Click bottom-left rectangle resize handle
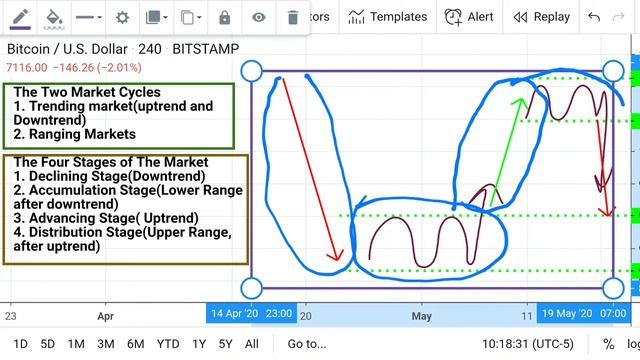The width and height of the screenshot is (640, 360). pyautogui.click(x=251, y=288)
